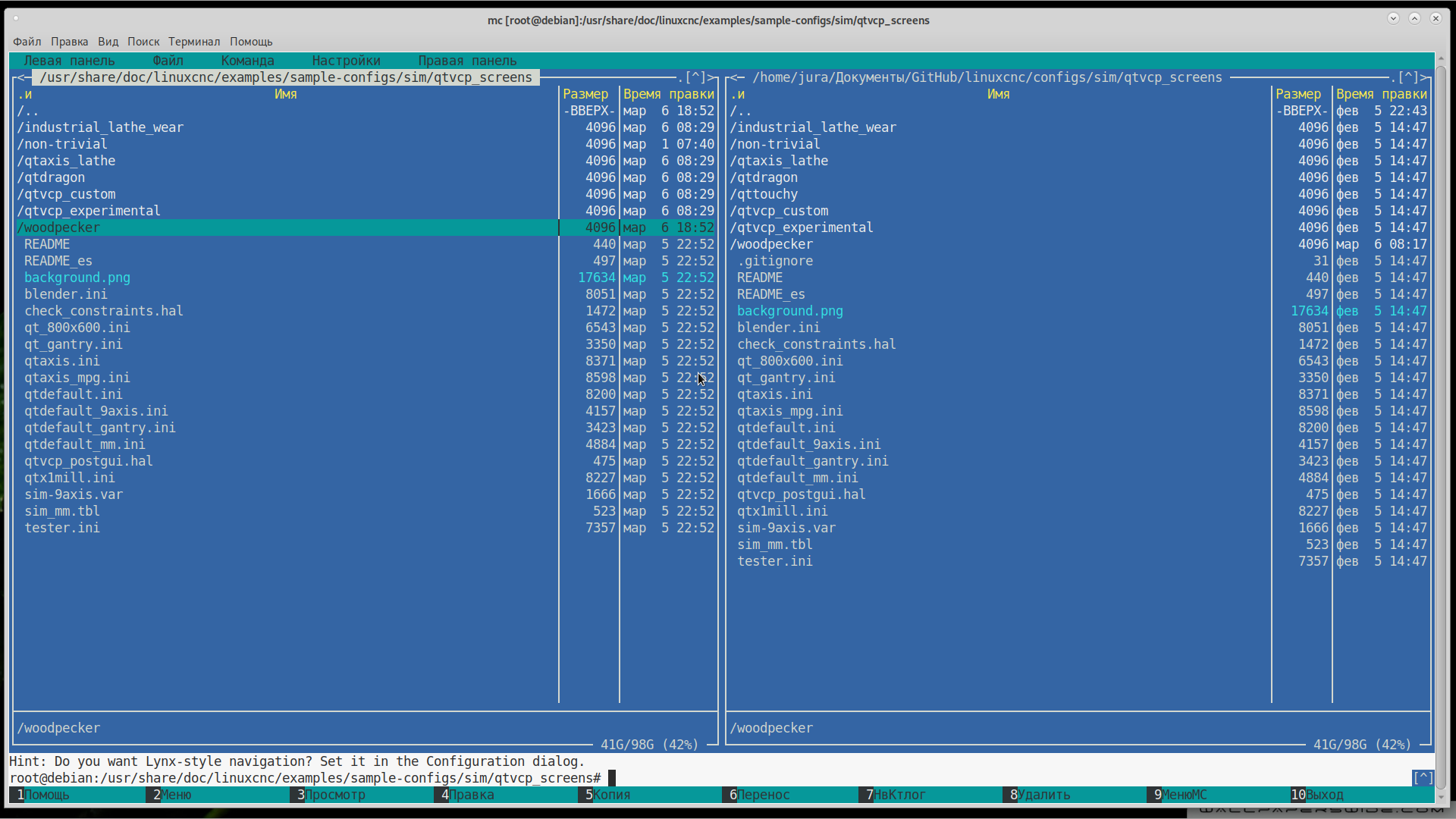Open mc Файл menu in teal bar
Screen dimensions: 1456x819
(168, 61)
